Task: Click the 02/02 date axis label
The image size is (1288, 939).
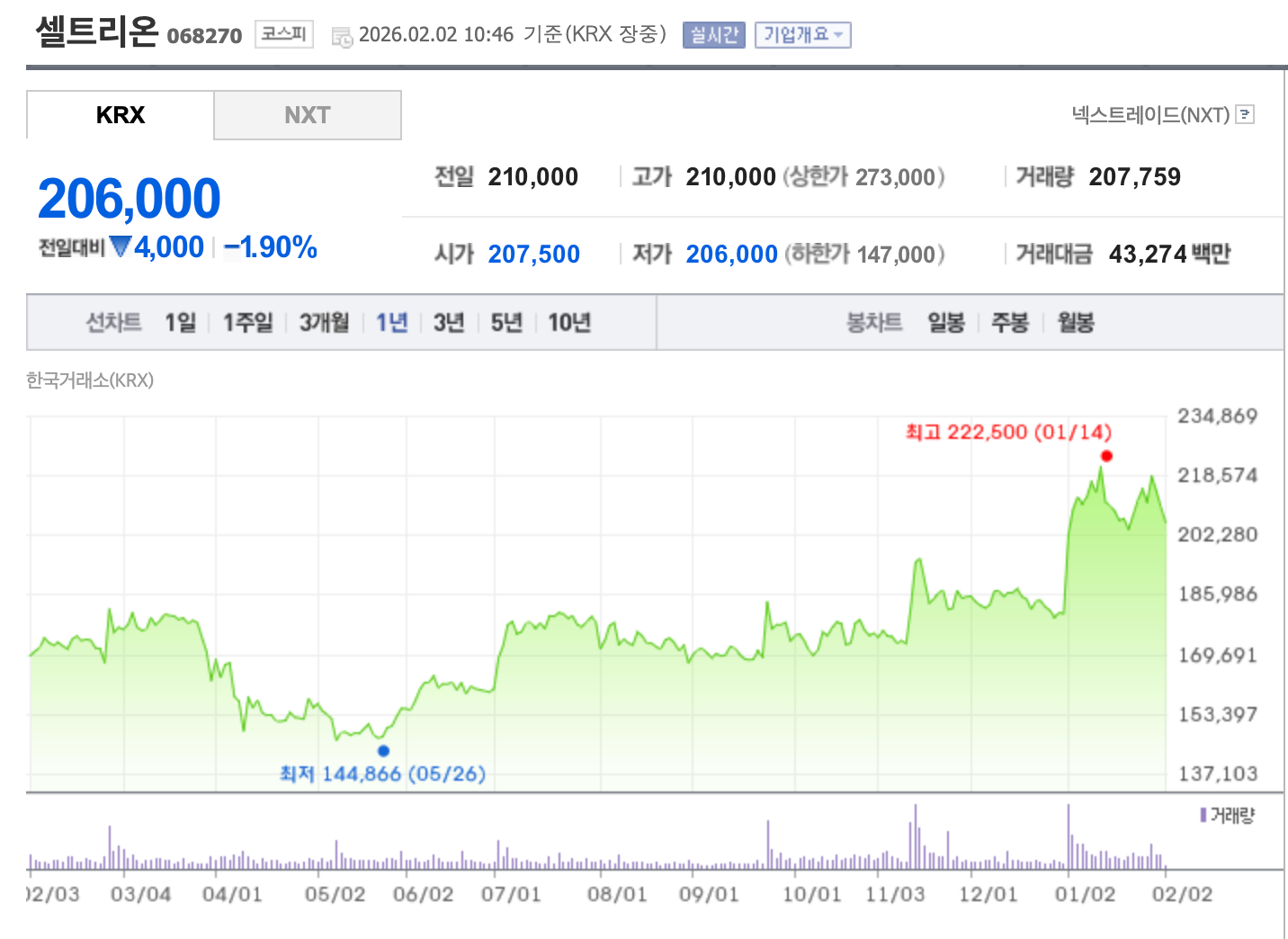Action: click(1182, 894)
